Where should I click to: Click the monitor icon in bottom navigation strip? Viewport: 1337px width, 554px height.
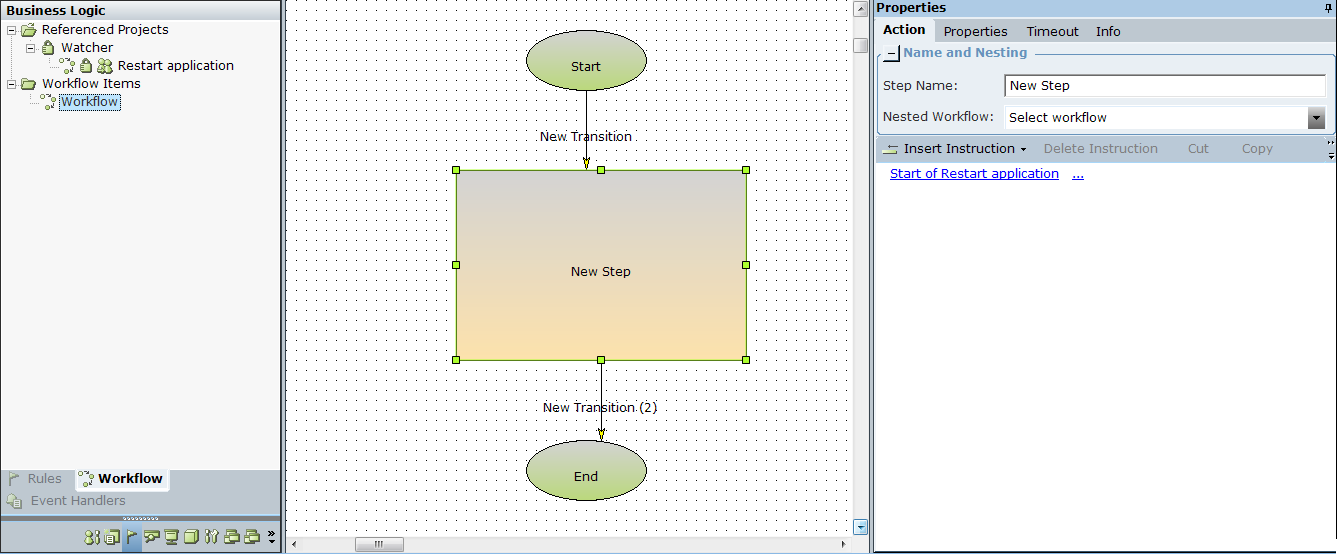[x=171, y=537]
